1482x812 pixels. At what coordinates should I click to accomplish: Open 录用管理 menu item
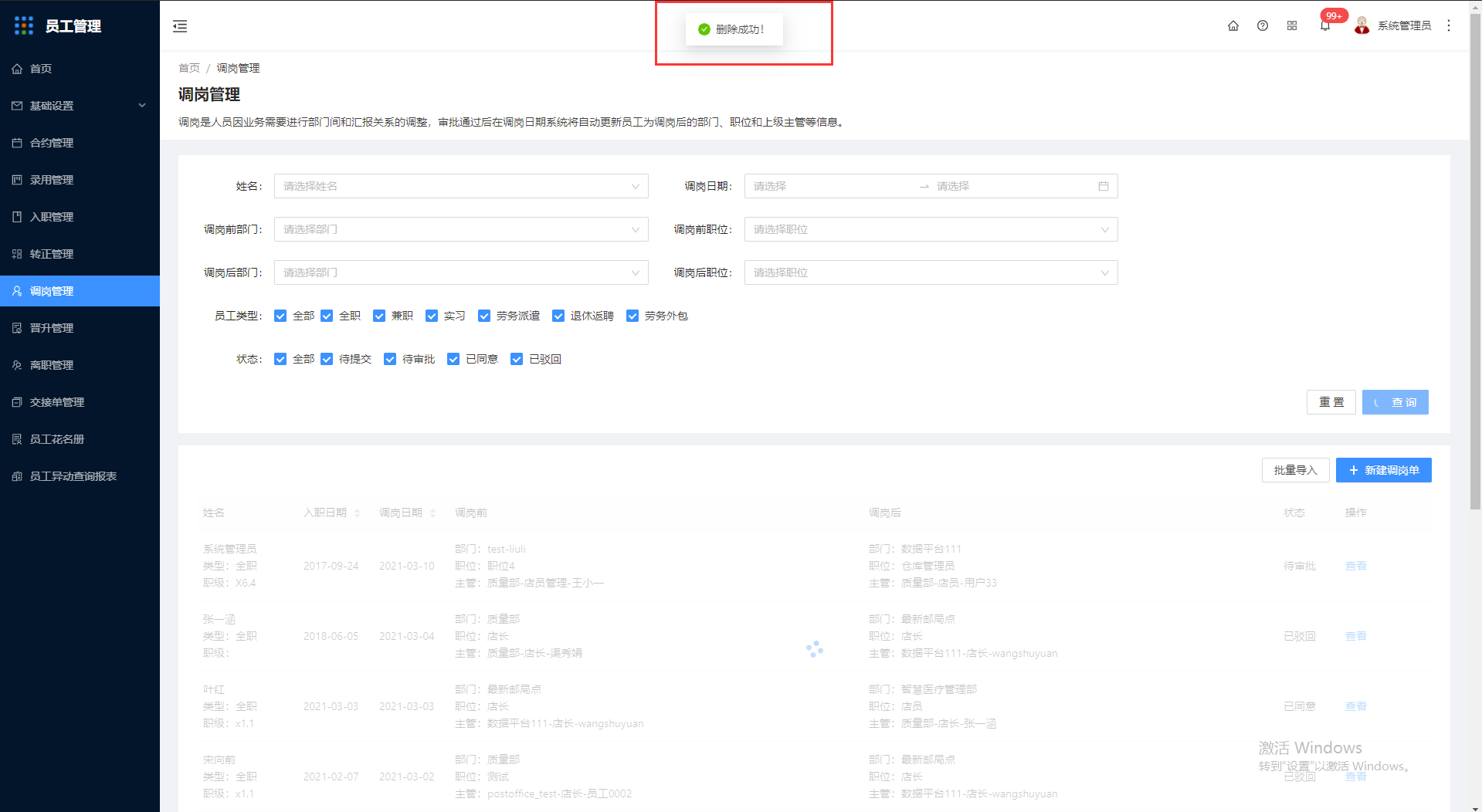[80, 180]
